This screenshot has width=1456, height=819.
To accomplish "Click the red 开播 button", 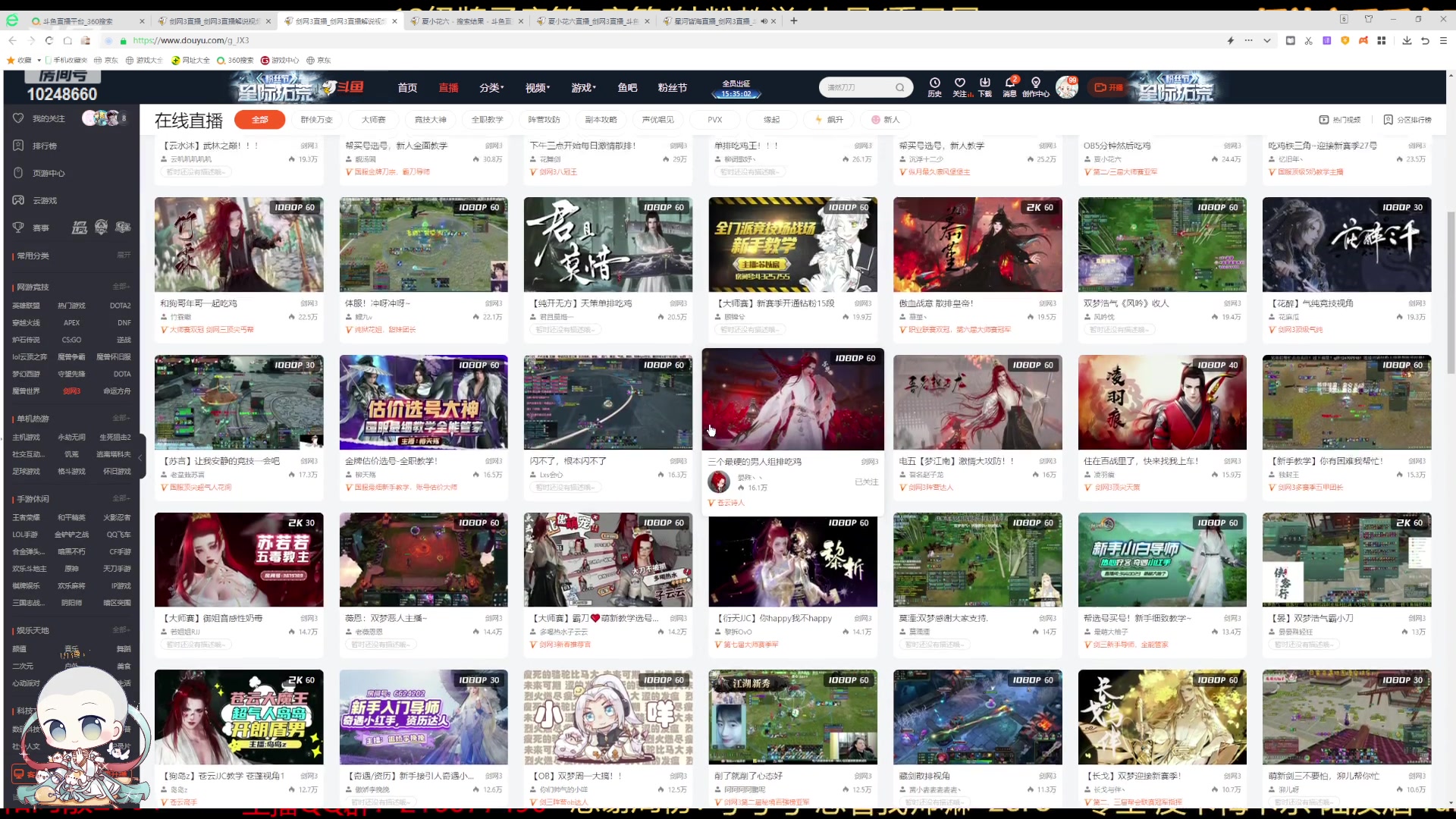I will click(1109, 87).
